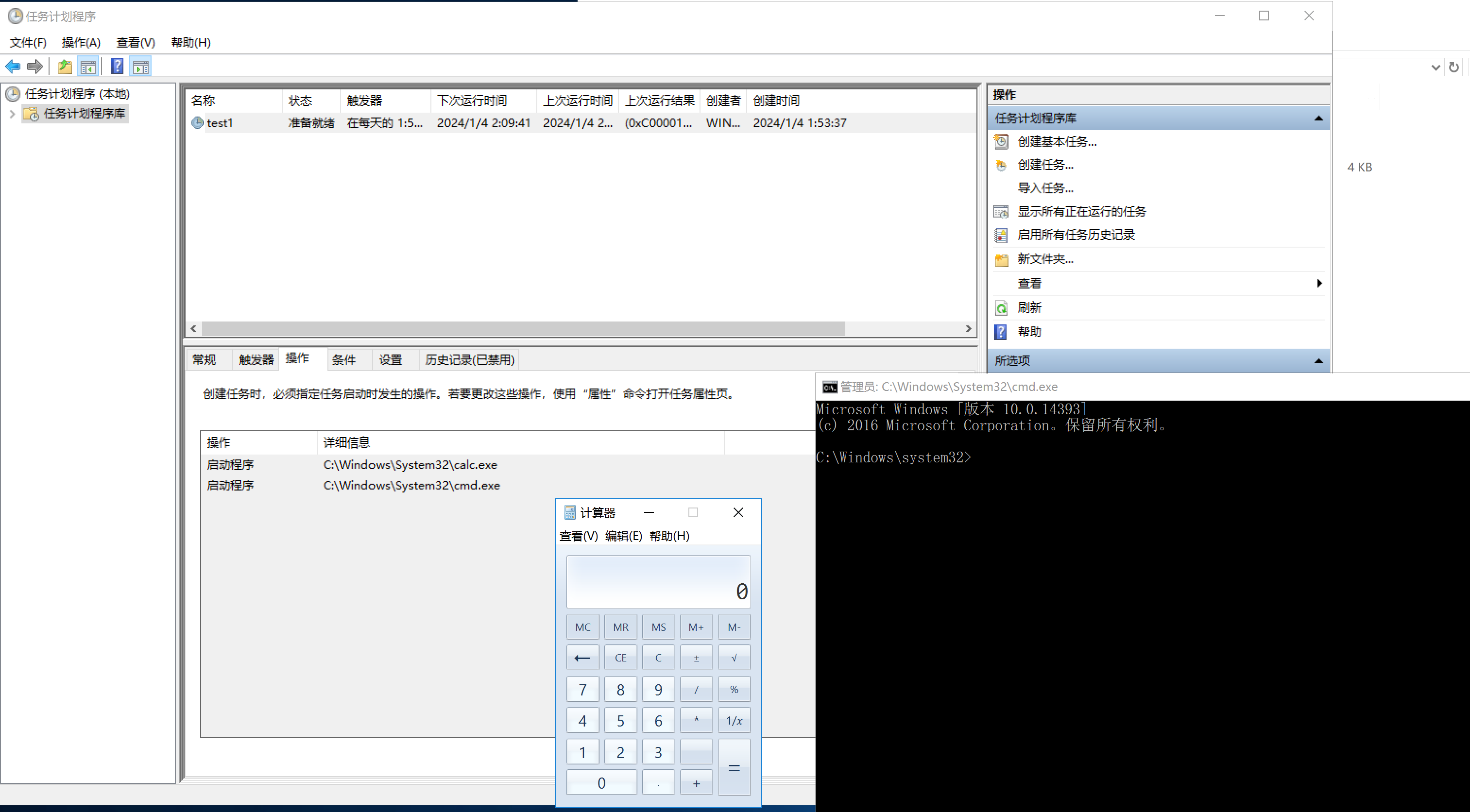This screenshot has height=812, width=1470.
Task: Click the back arrow toolbar icon
Action: (13, 67)
